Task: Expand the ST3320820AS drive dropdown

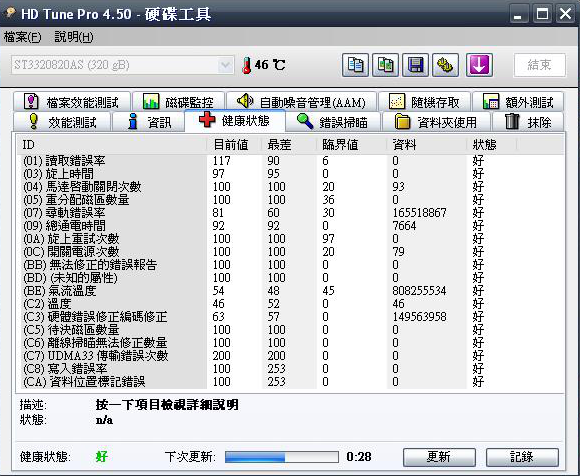Action: pyautogui.click(x=225, y=65)
